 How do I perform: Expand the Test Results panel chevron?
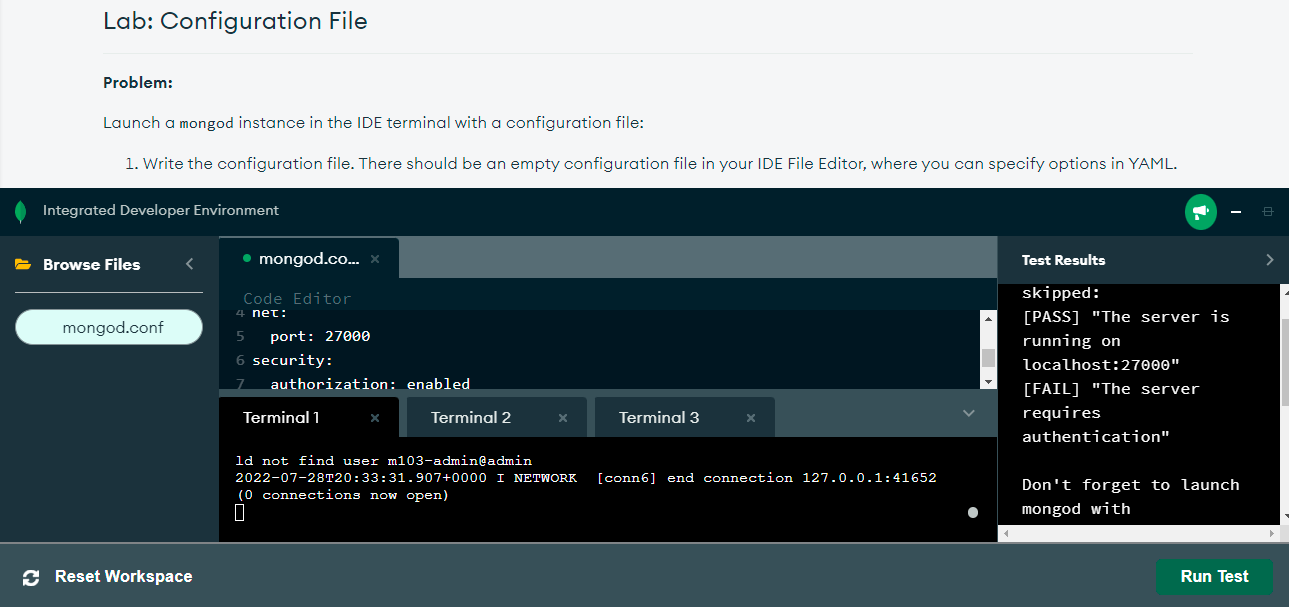(x=1269, y=260)
